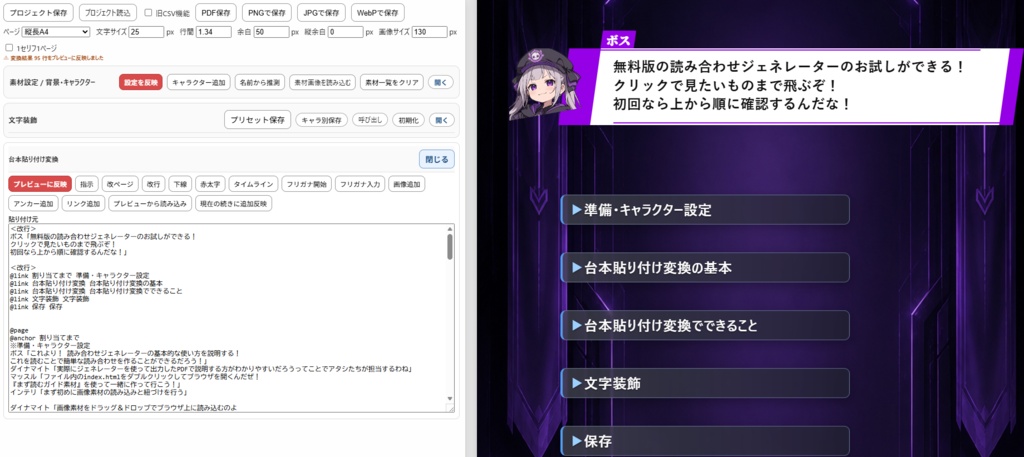
Task: Open the ページ dropdown showing 縦長A4
Action: 56,31
